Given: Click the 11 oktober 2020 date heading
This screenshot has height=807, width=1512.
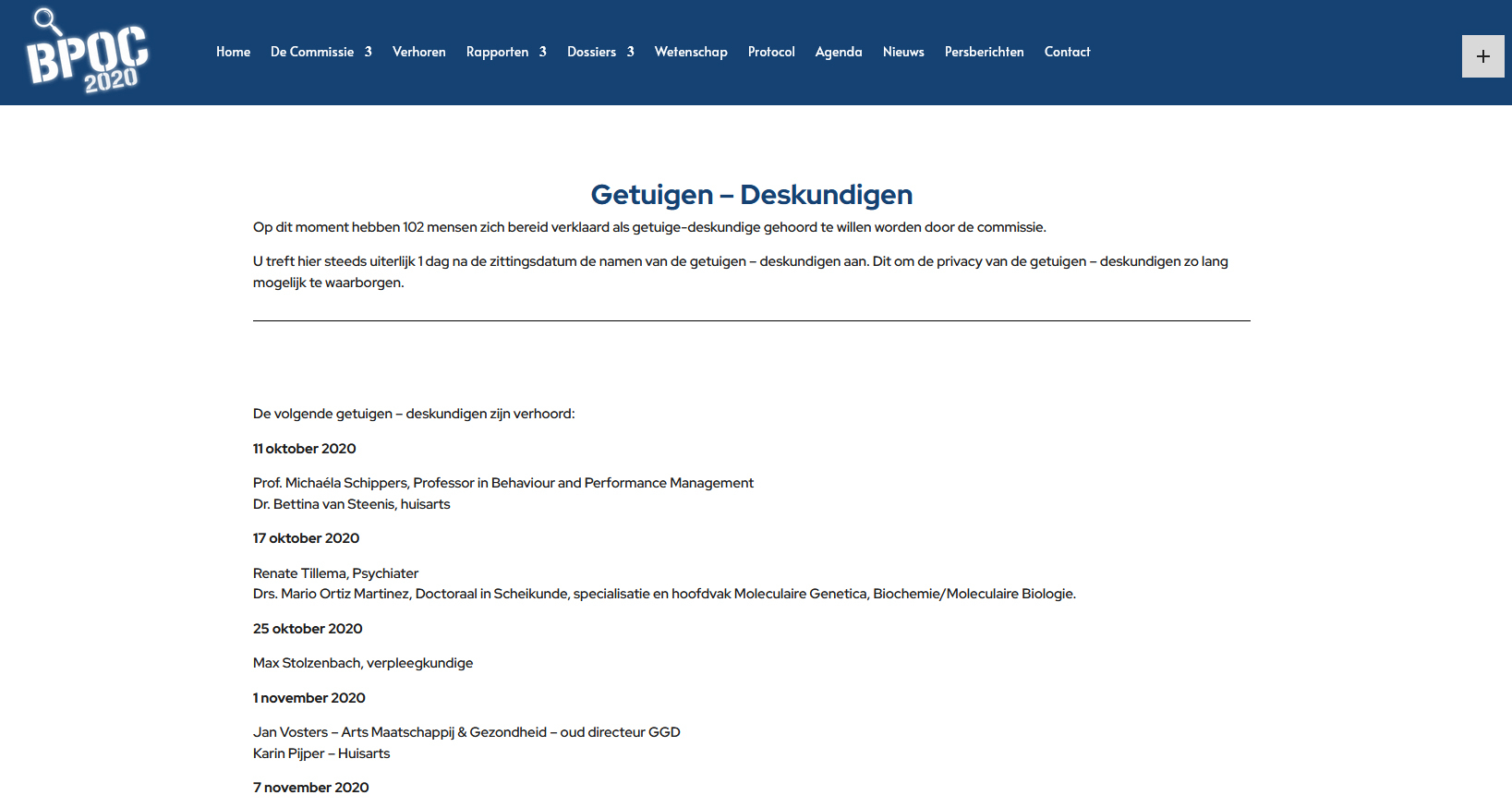Looking at the screenshot, I should (x=304, y=449).
